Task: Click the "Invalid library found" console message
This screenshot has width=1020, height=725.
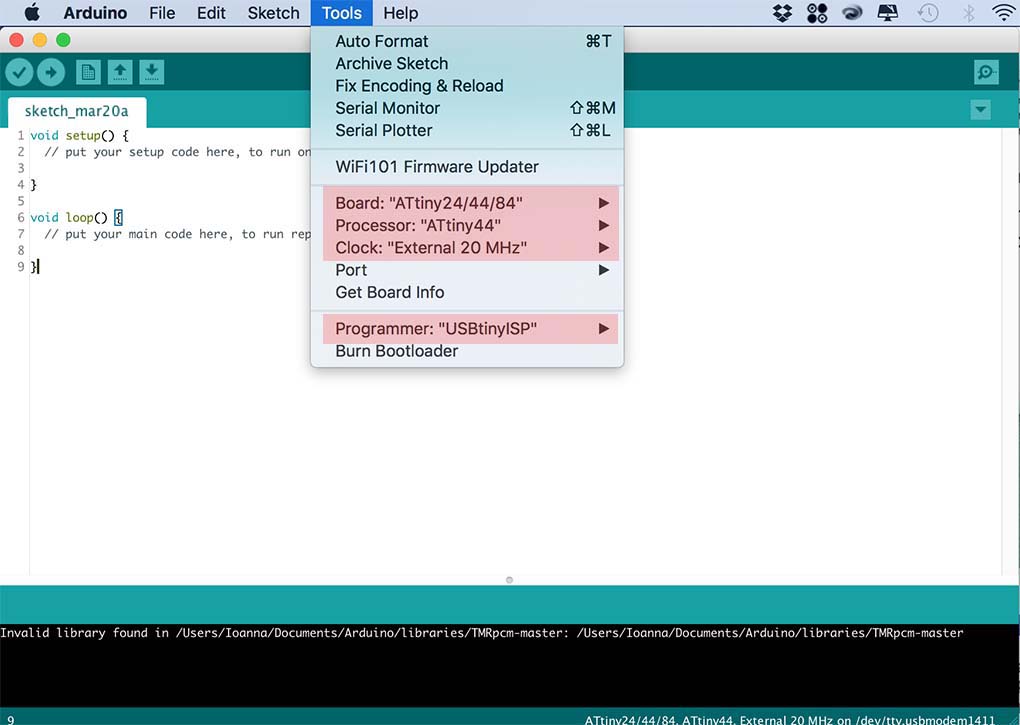Action: pyautogui.click(x=481, y=633)
